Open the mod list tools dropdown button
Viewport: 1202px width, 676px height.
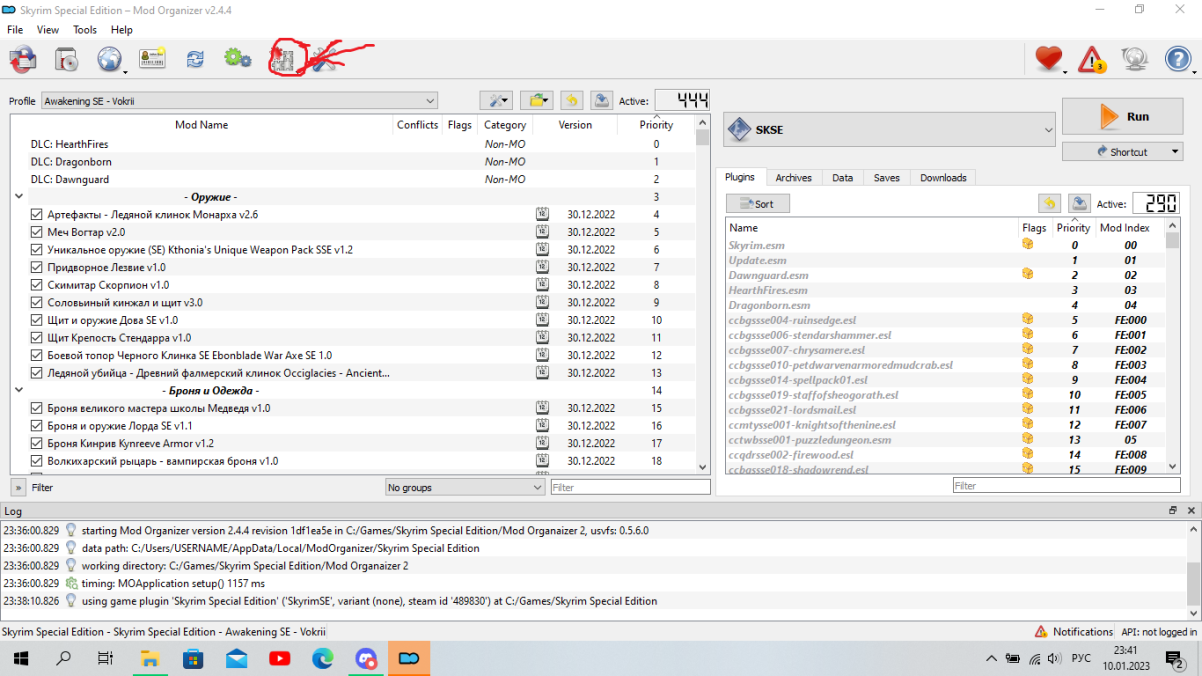(496, 100)
